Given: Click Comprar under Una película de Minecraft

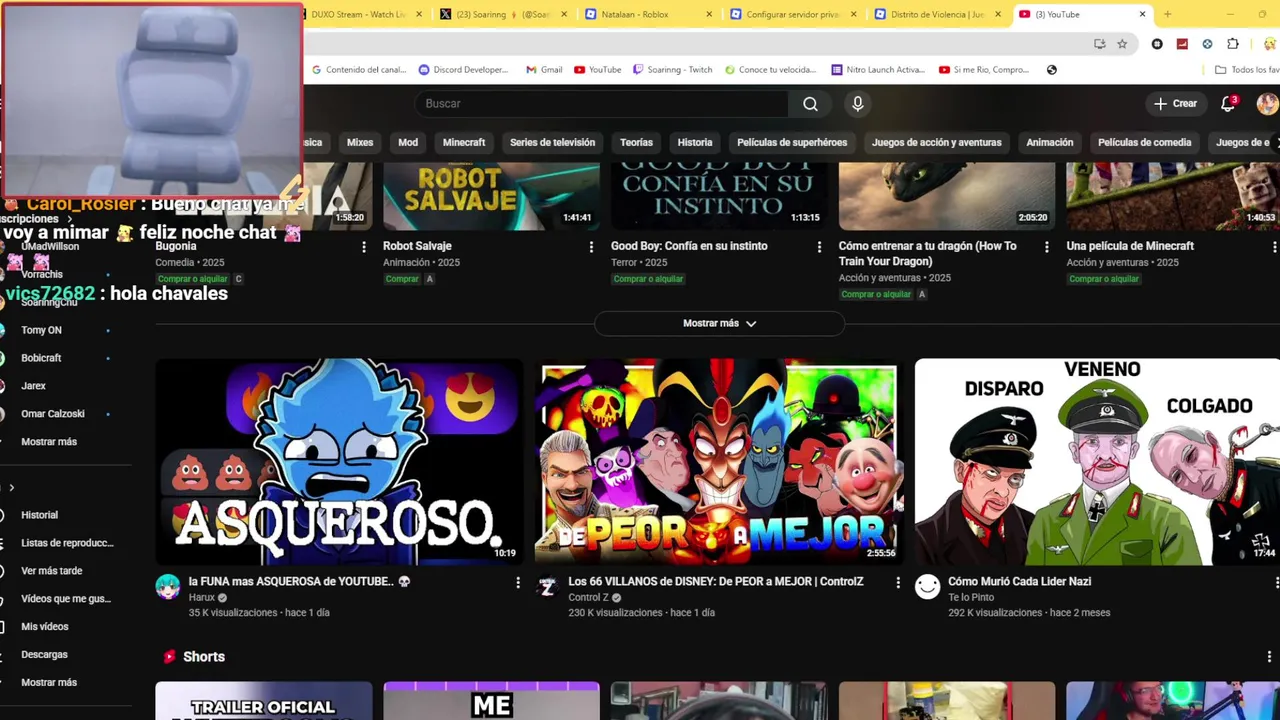Looking at the screenshot, I should pos(1104,279).
